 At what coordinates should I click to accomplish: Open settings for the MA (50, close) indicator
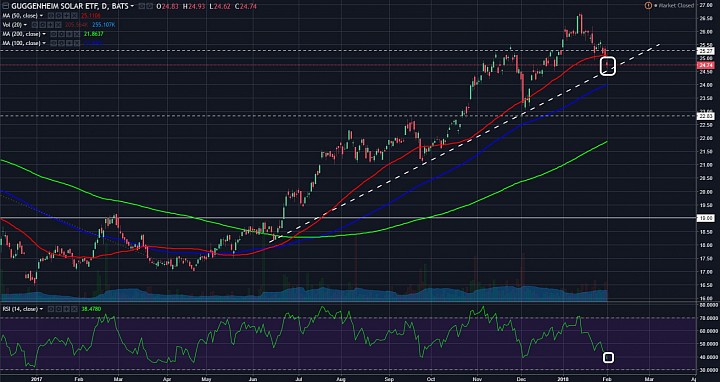[59, 16]
